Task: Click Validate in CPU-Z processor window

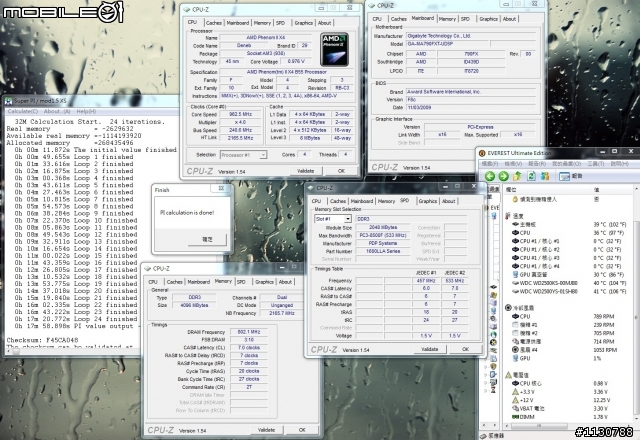Action: [x=305, y=171]
